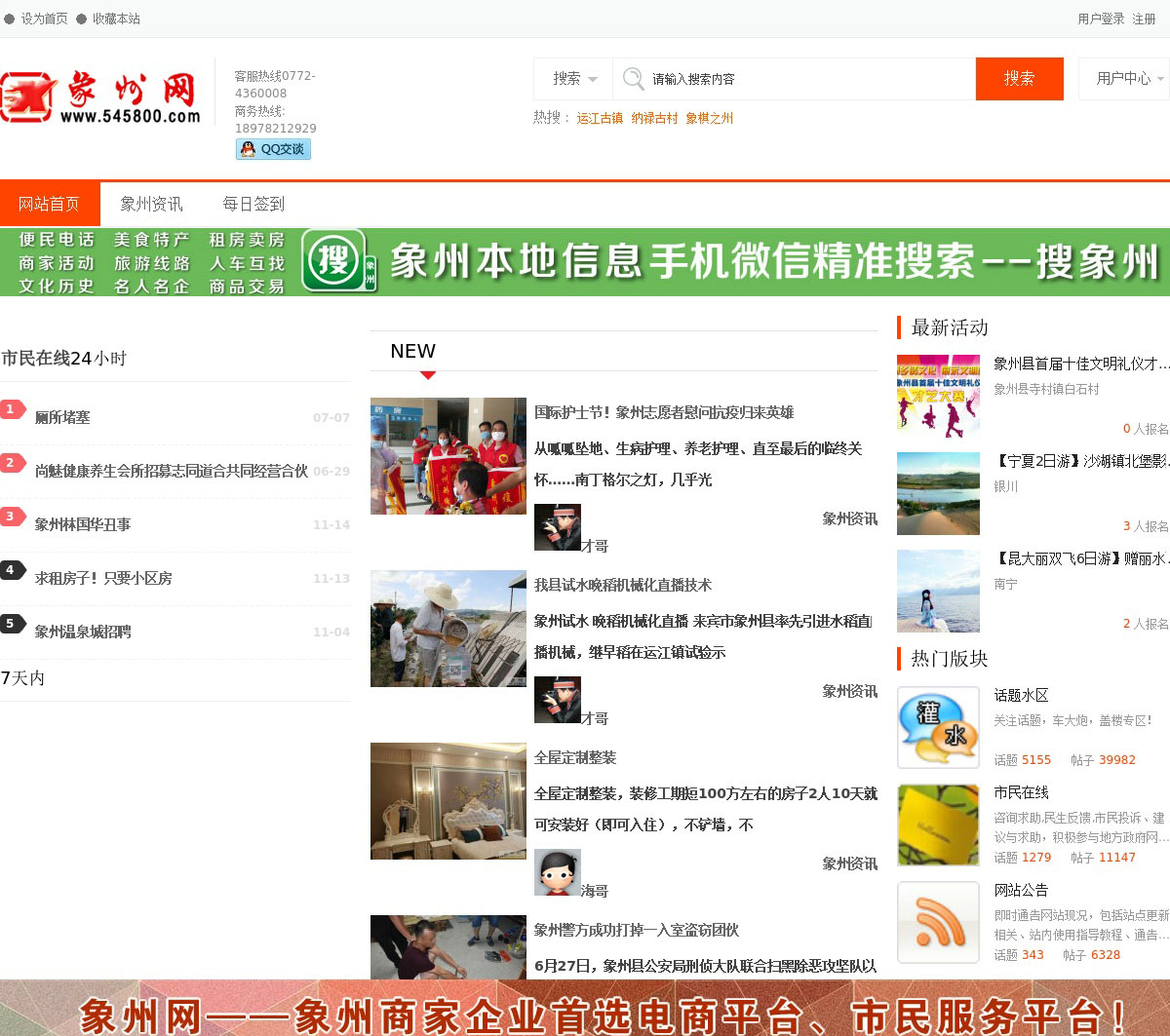
Task: Go to 每日签到 tab
Action: click(253, 204)
